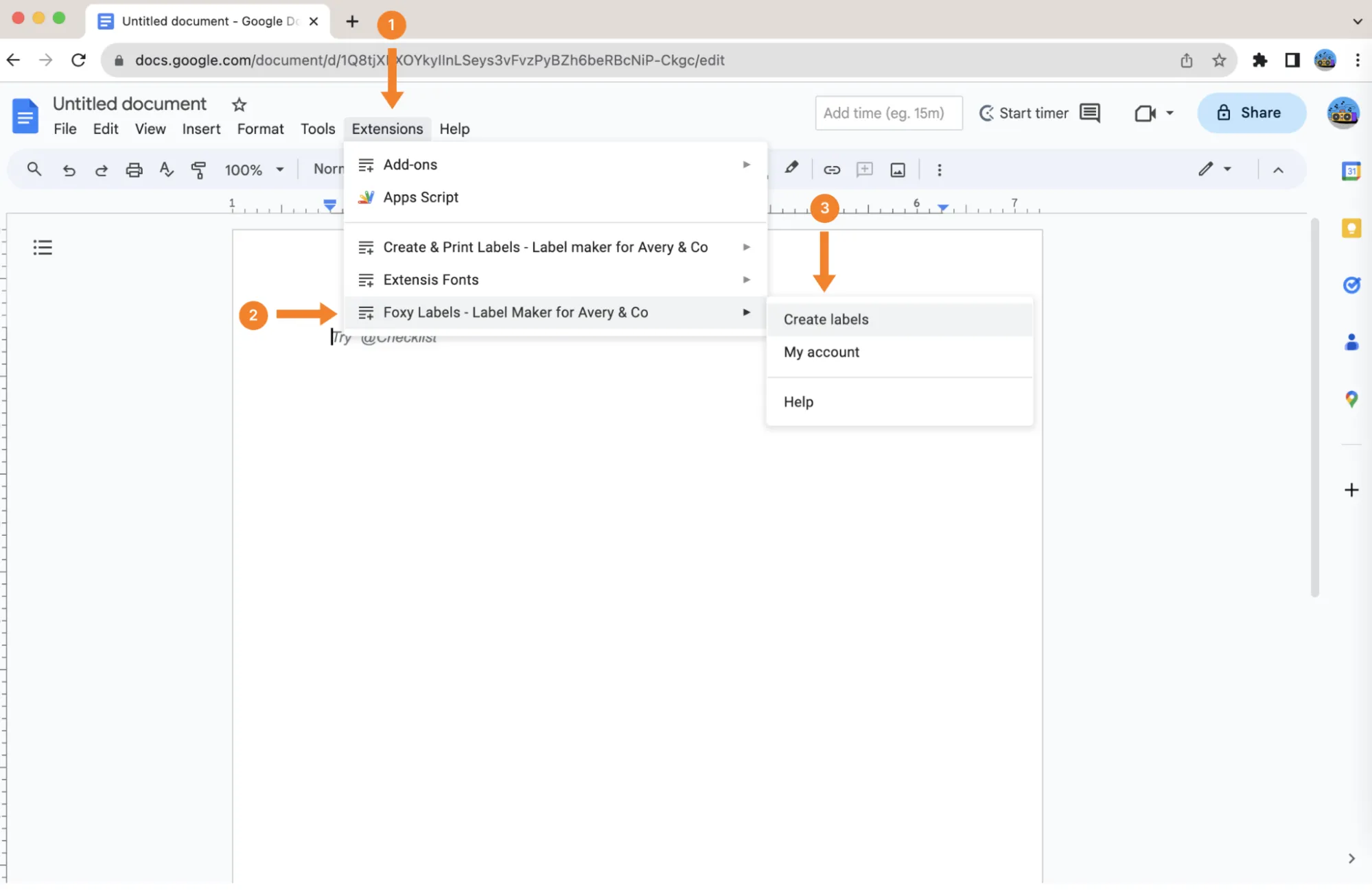Open browser extensions puzzle icon
Viewport: 1372px width, 892px height.
pos(1259,60)
